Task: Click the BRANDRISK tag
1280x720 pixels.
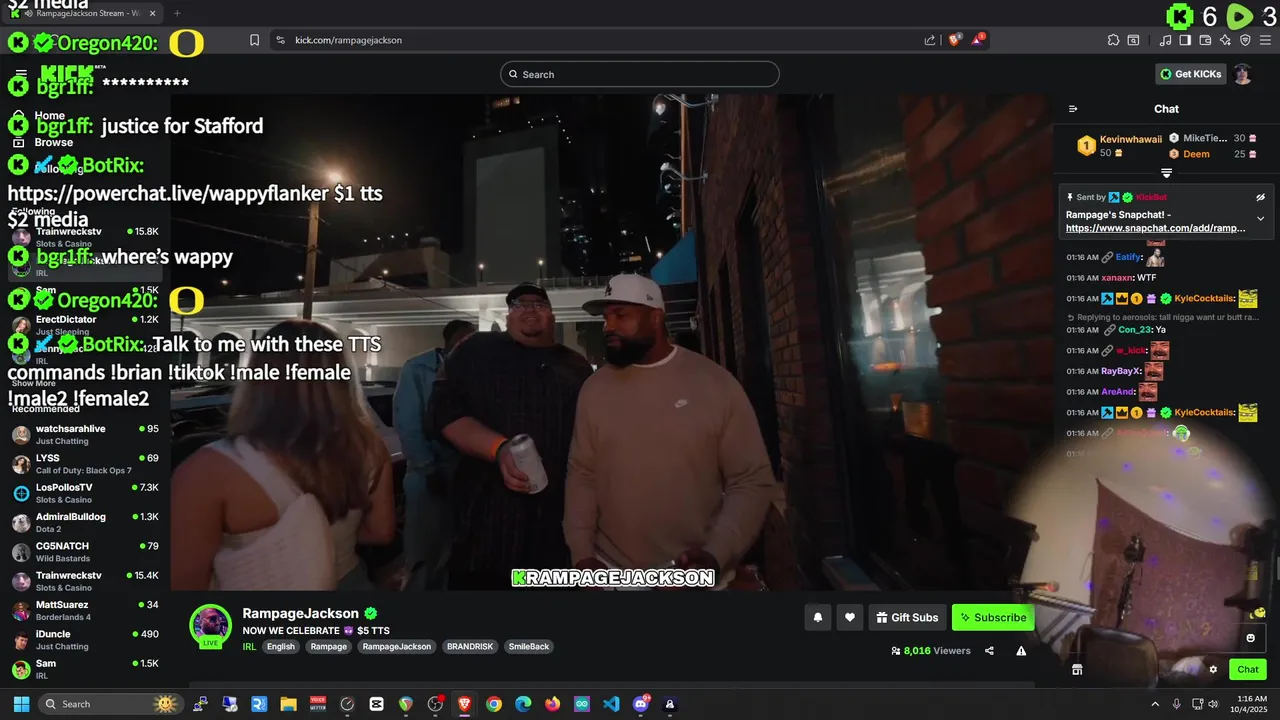Action: click(469, 647)
